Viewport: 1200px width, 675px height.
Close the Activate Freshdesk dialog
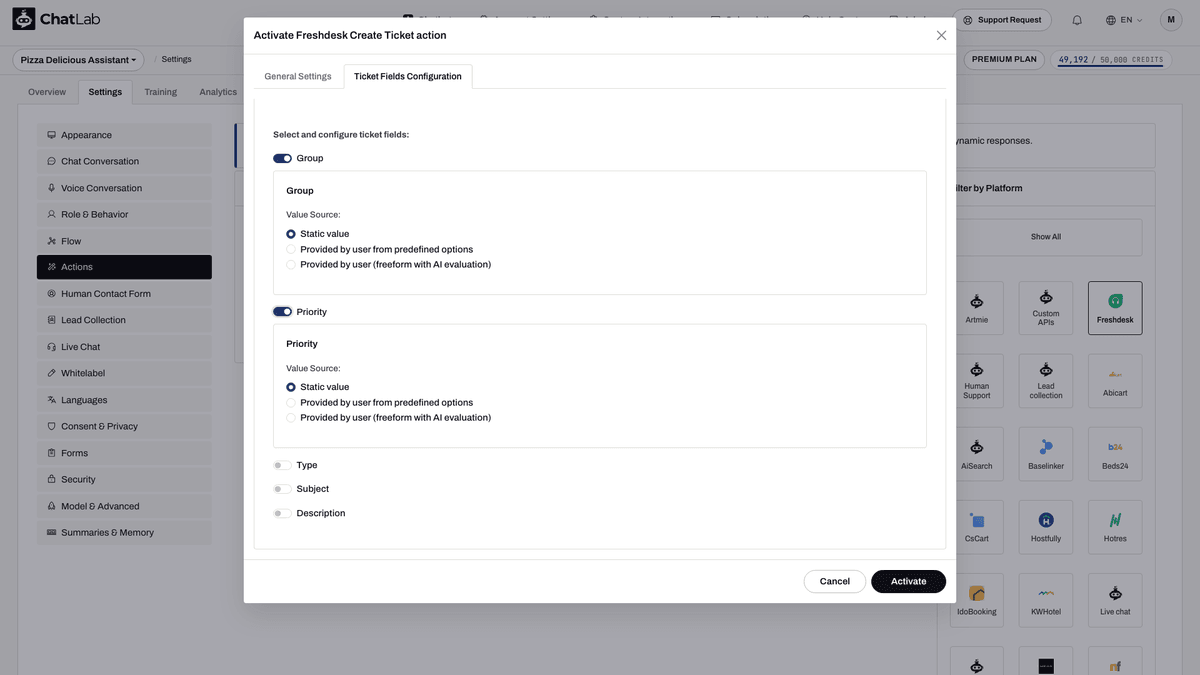pos(941,35)
